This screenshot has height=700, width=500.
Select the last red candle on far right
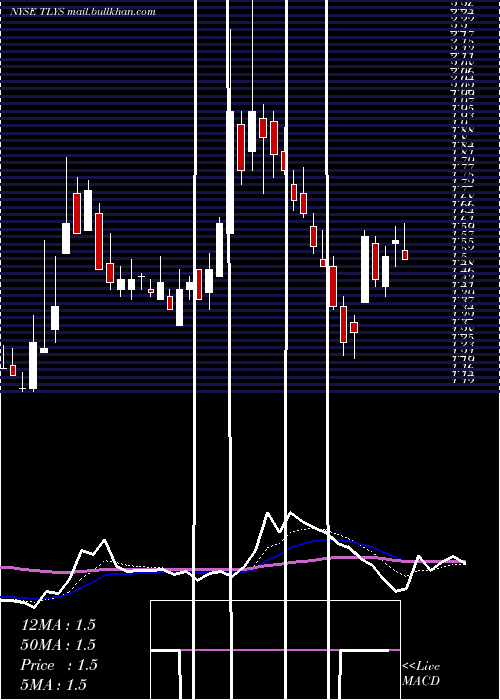coord(405,254)
